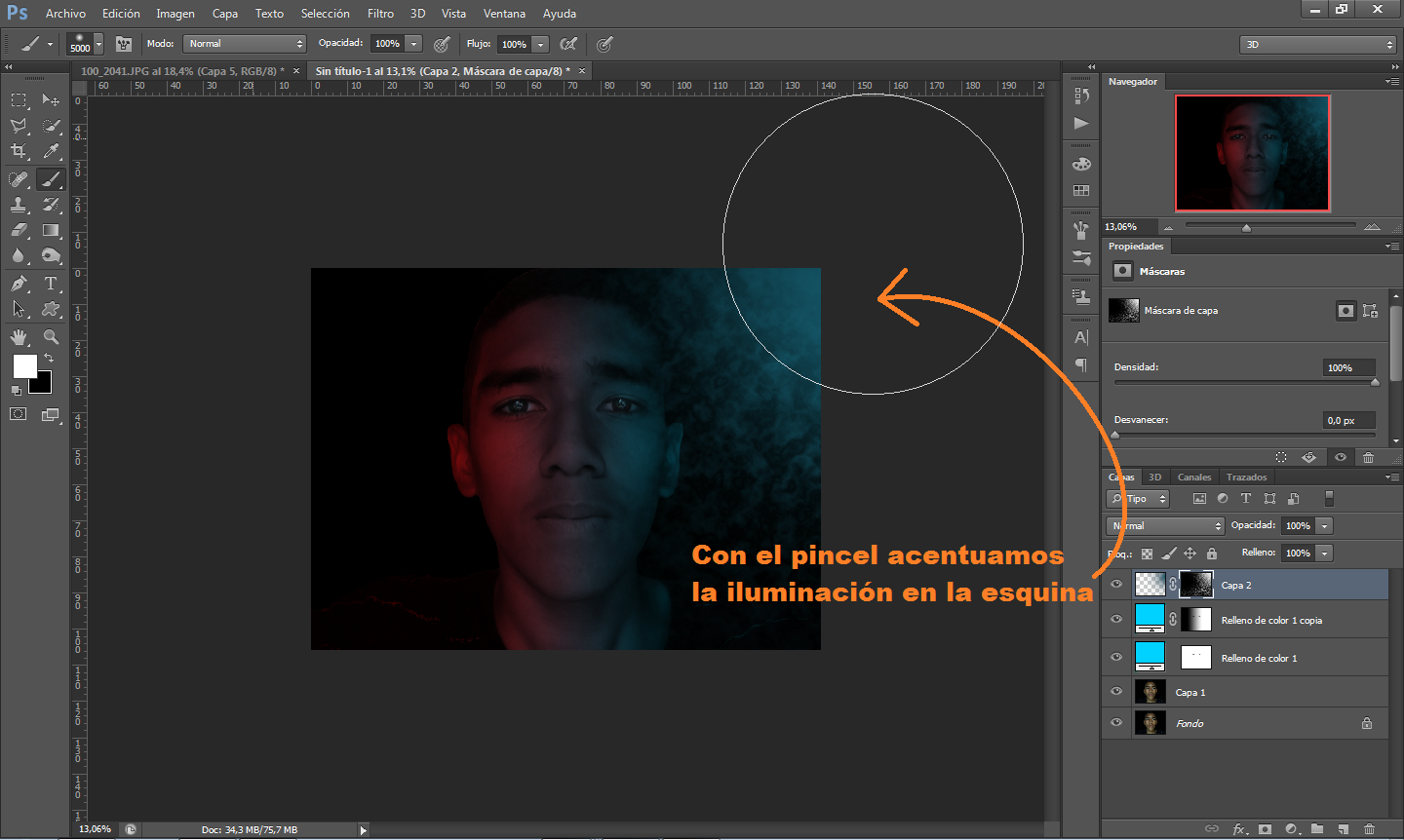This screenshot has width=1404, height=840.
Task: Open the Selección menu
Action: [x=325, y=14]
